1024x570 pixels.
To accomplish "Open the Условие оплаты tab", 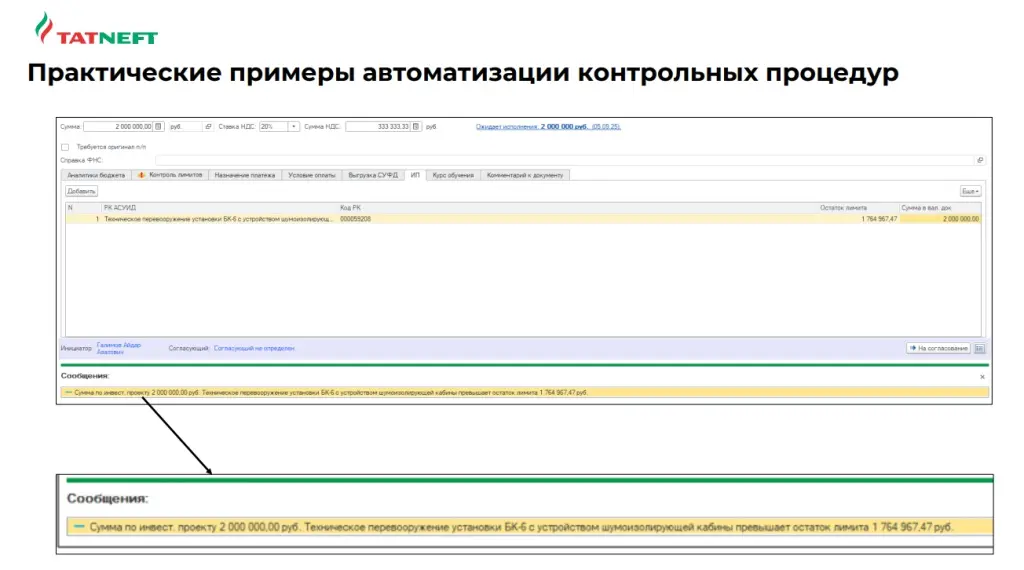I will click(x=312, y=175).
